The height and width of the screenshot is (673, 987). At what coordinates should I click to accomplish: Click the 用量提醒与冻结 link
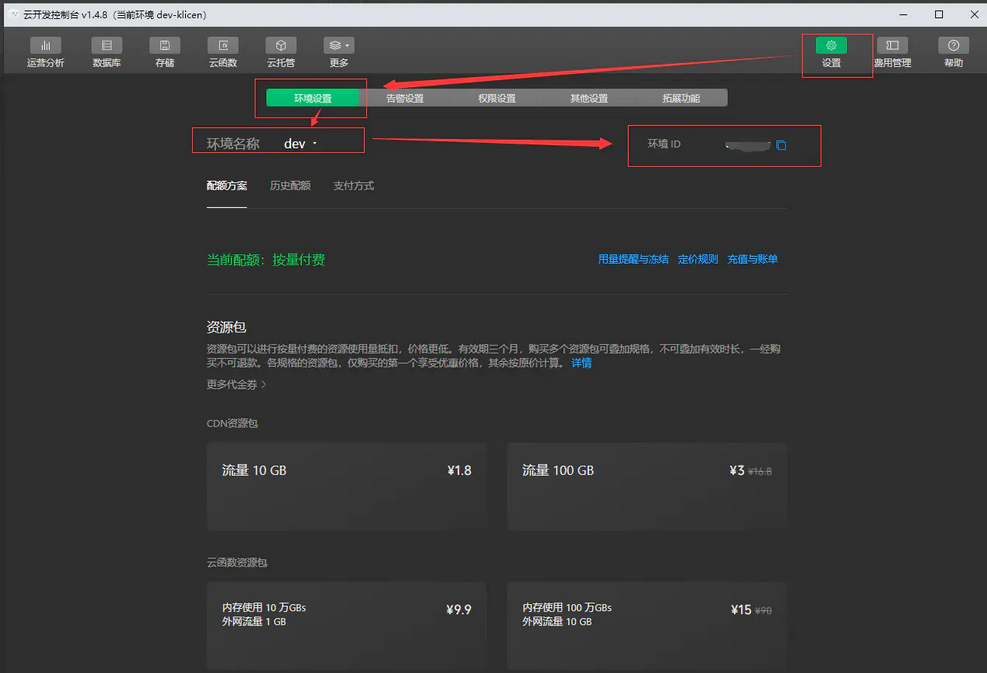(x=633, y=259)
